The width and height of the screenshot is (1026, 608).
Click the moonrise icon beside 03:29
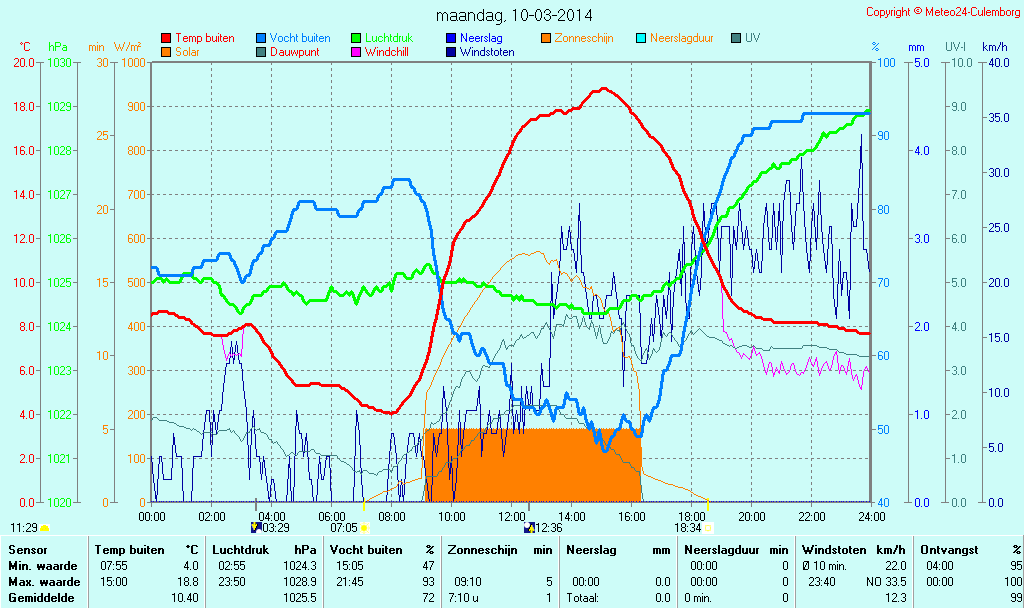[x=254, y=527]
